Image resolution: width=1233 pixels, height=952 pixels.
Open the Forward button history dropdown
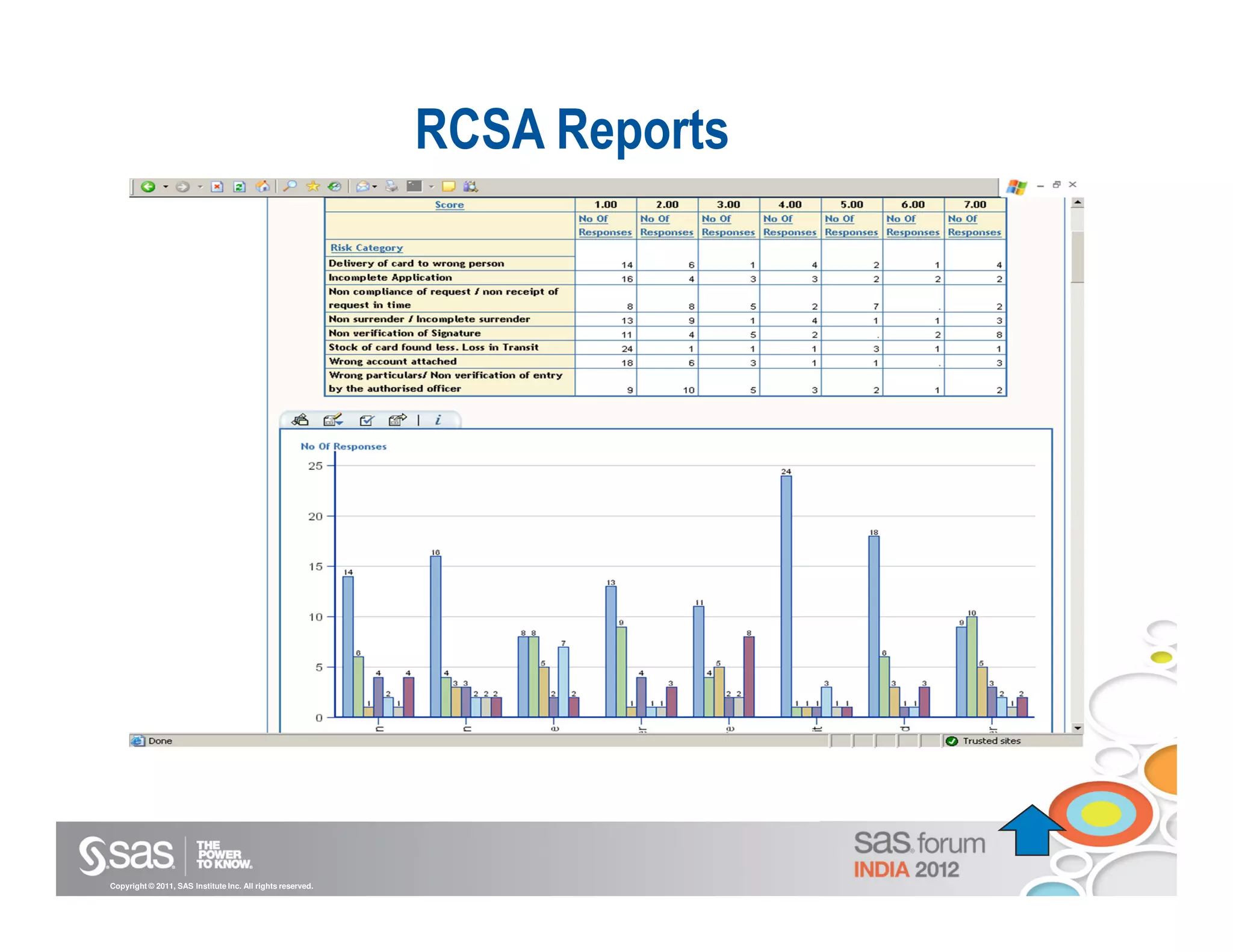pyautogui.click(x=200, y=187)
